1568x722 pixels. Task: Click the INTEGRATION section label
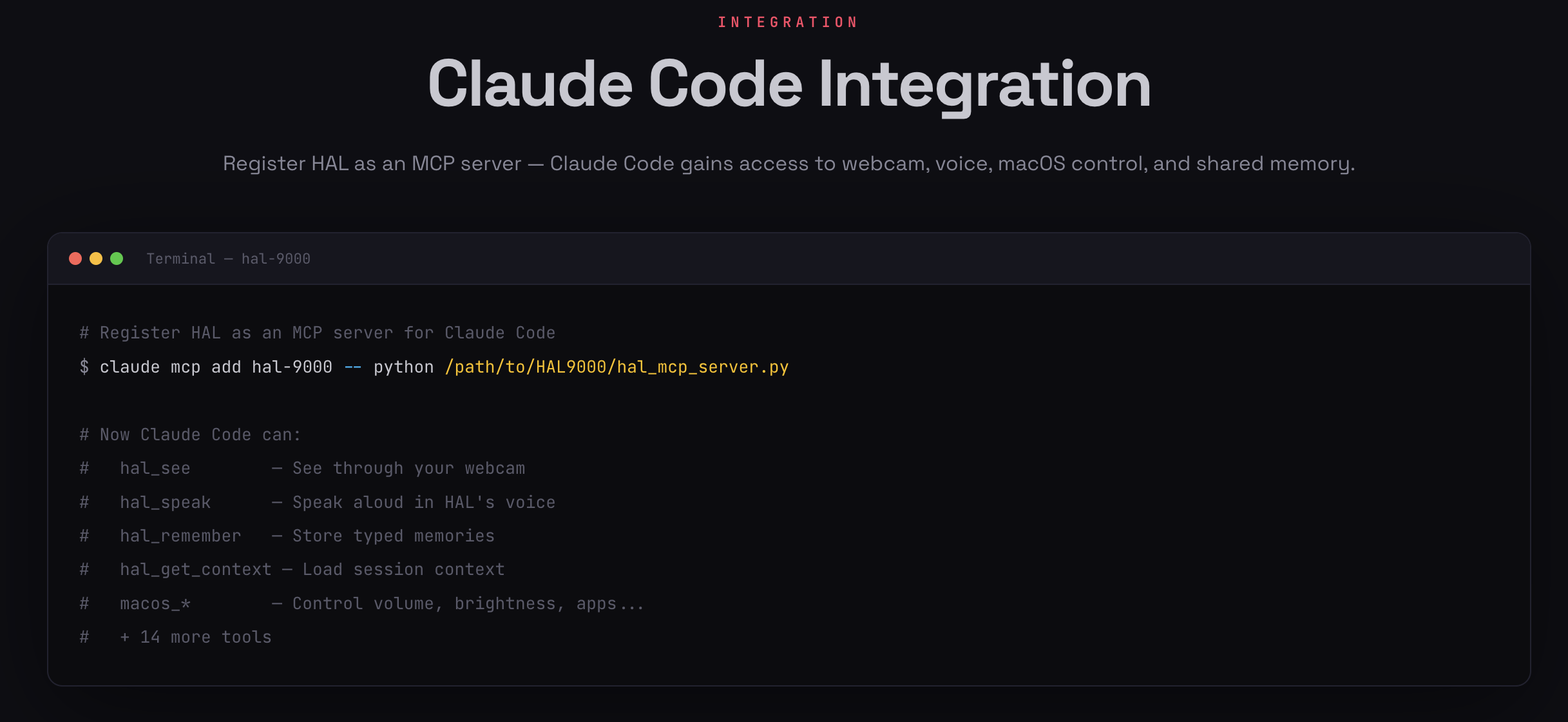click(x=788, y=23)
